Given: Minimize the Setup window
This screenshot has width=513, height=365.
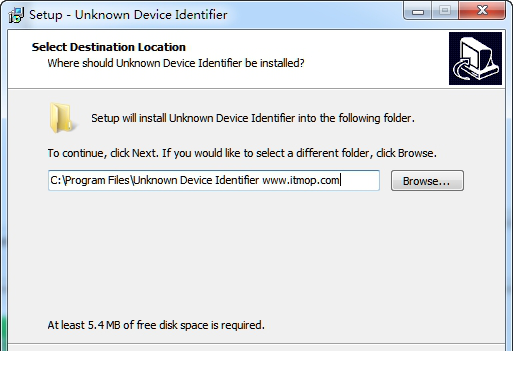Looking at the screenshot, I should 418,11.
